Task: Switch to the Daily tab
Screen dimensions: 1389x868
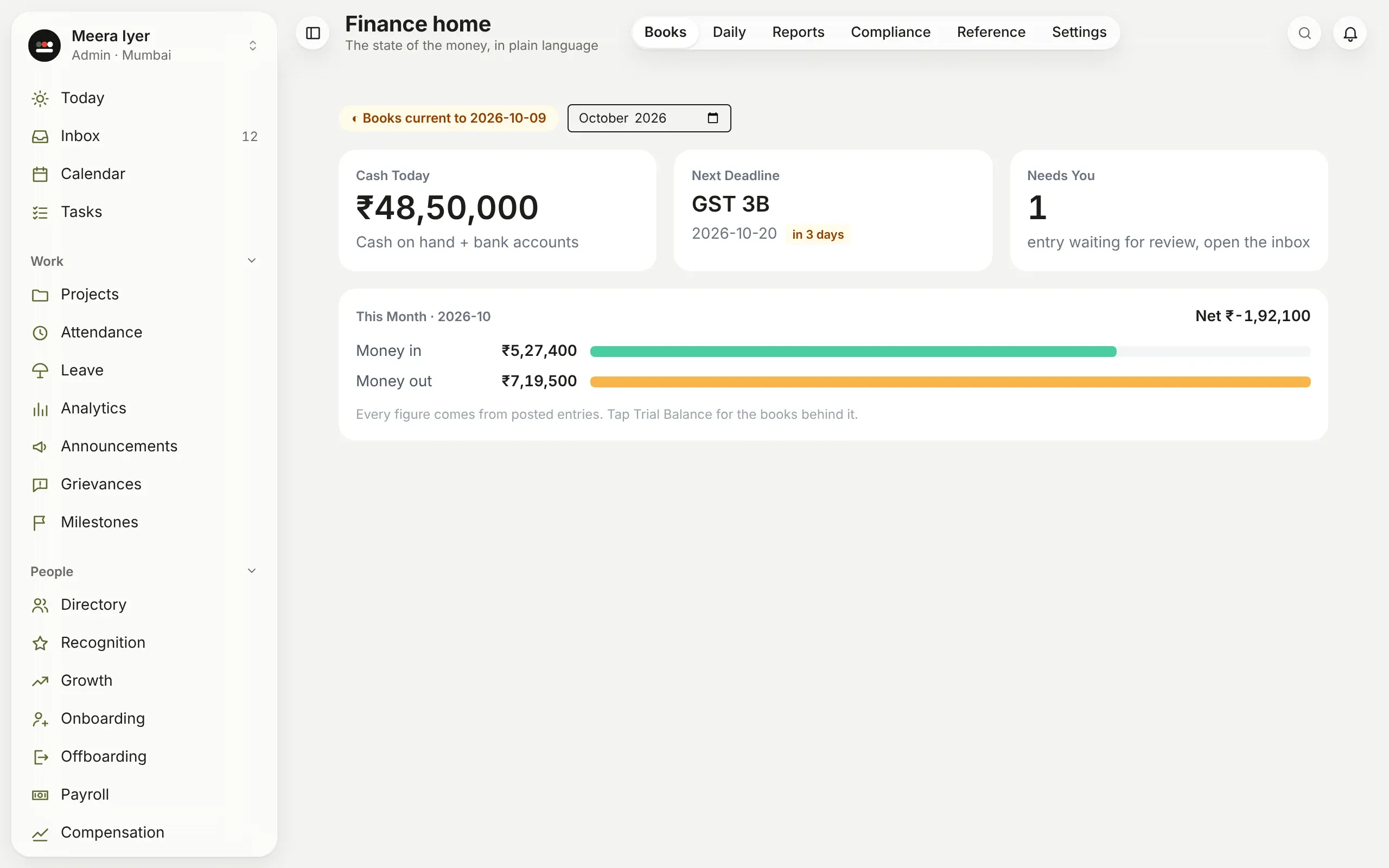Action: [x=729, y=32]
